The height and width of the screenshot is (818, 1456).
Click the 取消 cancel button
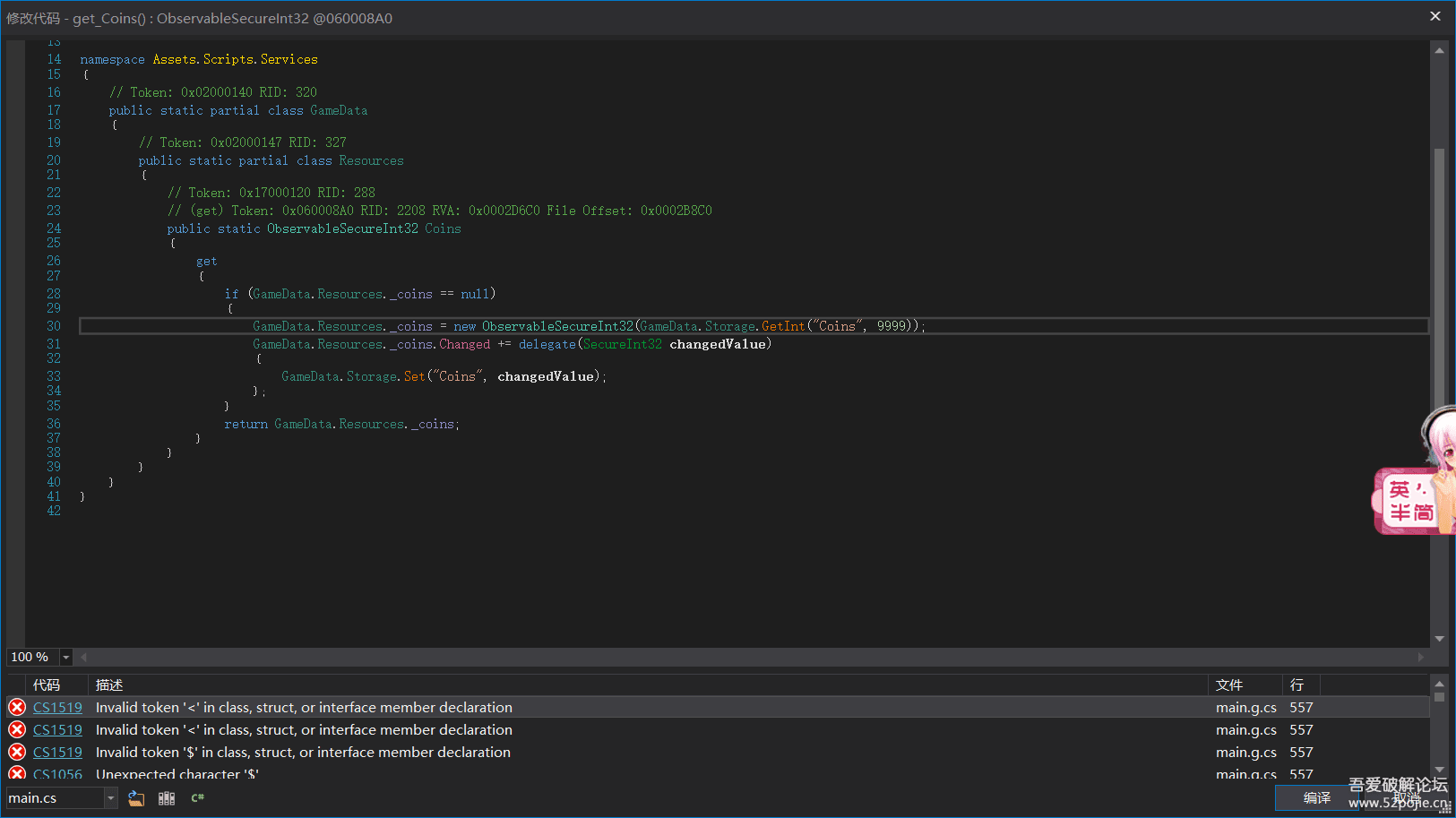(1407, 797)
